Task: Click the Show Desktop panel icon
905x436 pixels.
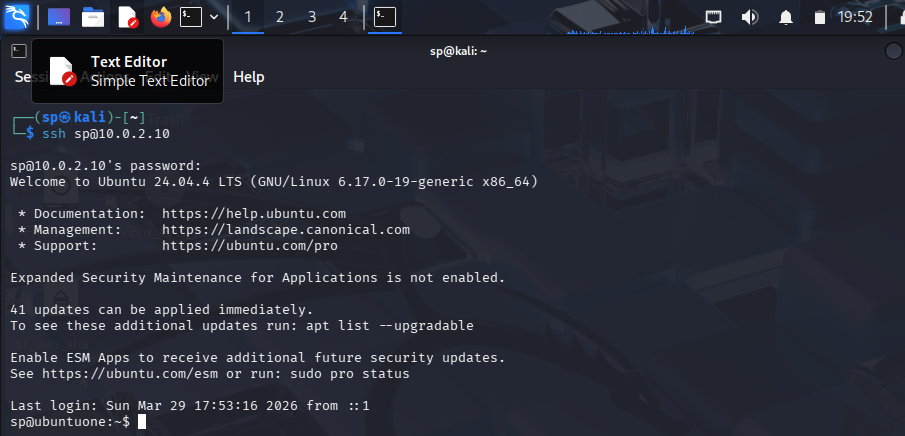Action: point(59,17)
